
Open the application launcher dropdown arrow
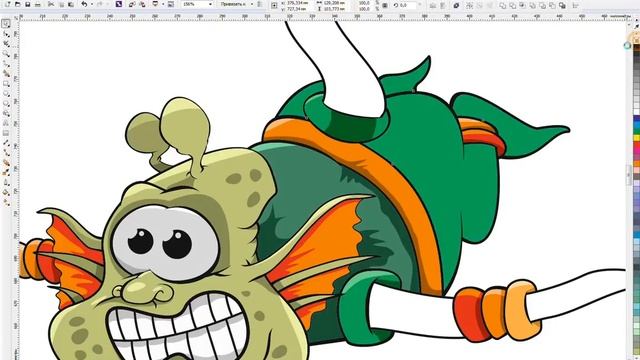tap(163, 4)
